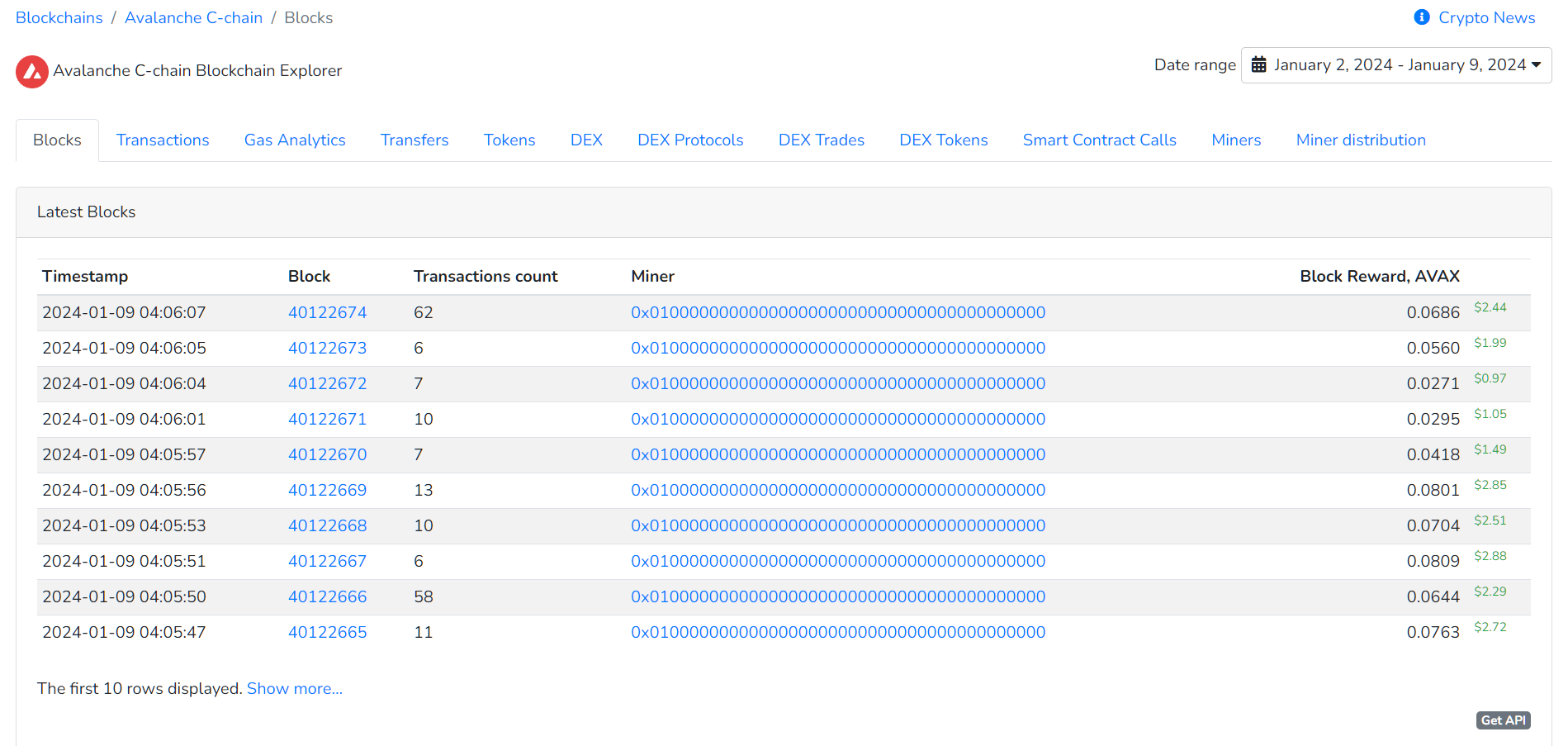
Task: Click timestamp 2024-01-09 04:05:47
Action: point(124,633)
